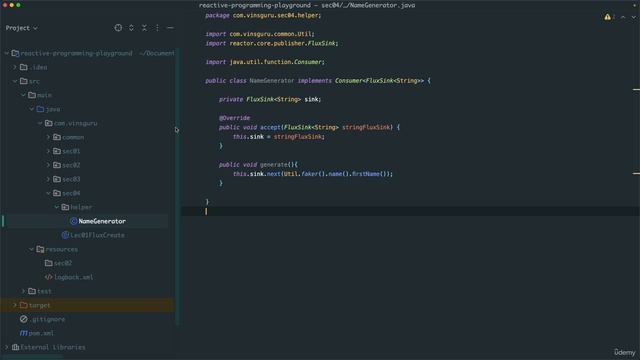This screenshot has height=360, width=640.
Task: Collapse the helper package chevron
Action: pyautogui.click(x=57, y=207)
